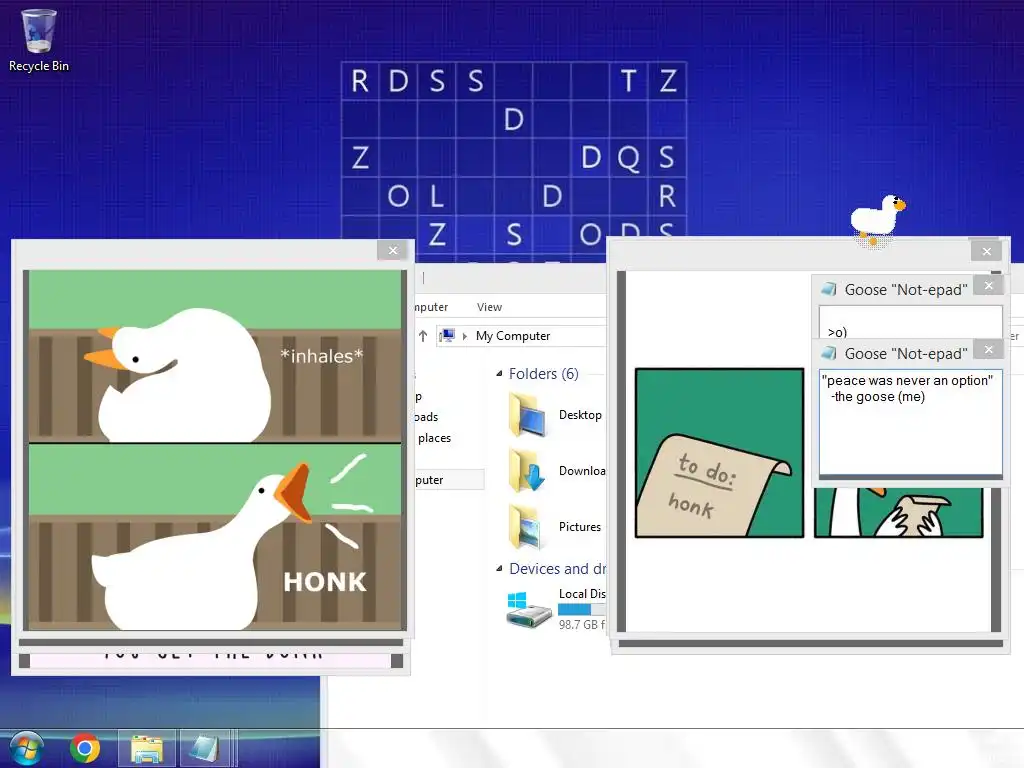Click the upper Not-epad title icon
Screen dimensions: 1024x768
point(829,289)
